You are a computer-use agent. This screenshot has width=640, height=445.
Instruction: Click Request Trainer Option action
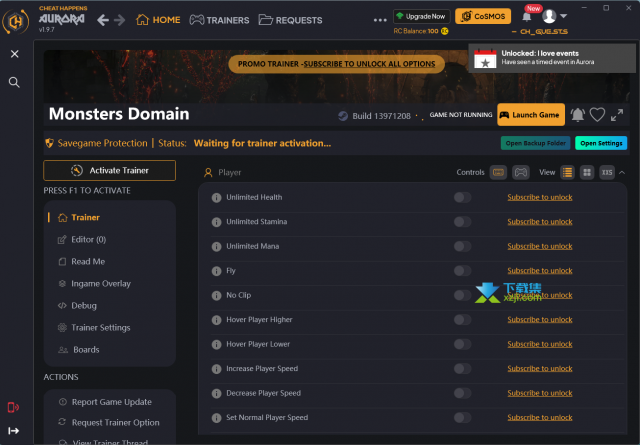109,423
